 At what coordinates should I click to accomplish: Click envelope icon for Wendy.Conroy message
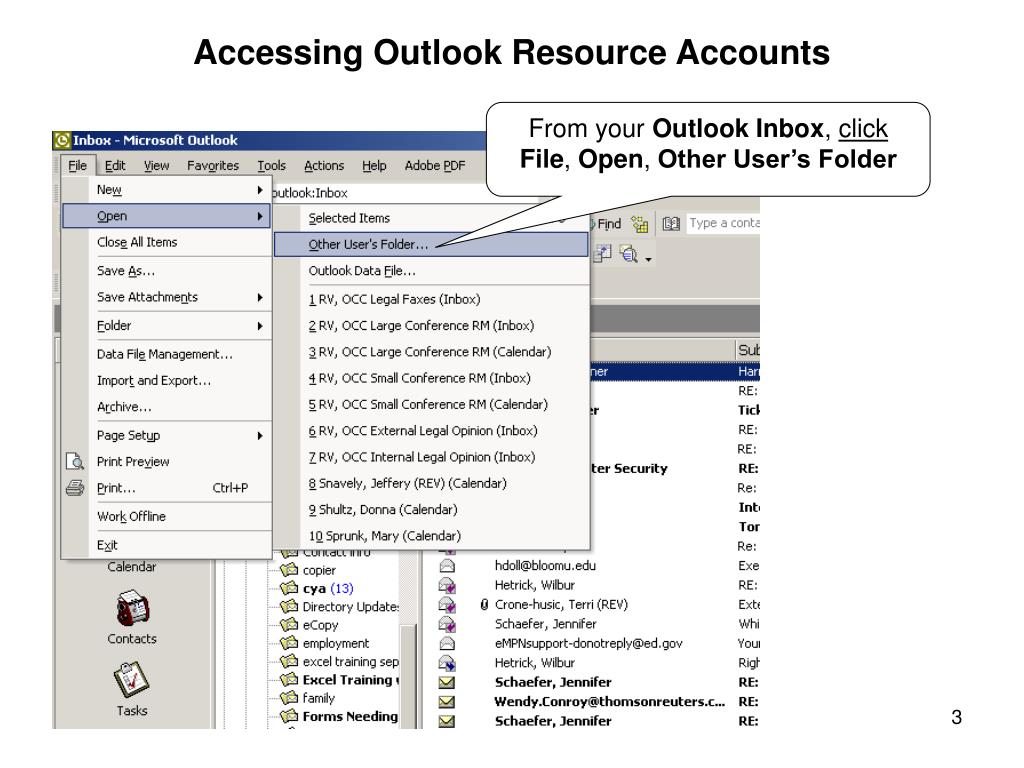click(x=447, y=703)
